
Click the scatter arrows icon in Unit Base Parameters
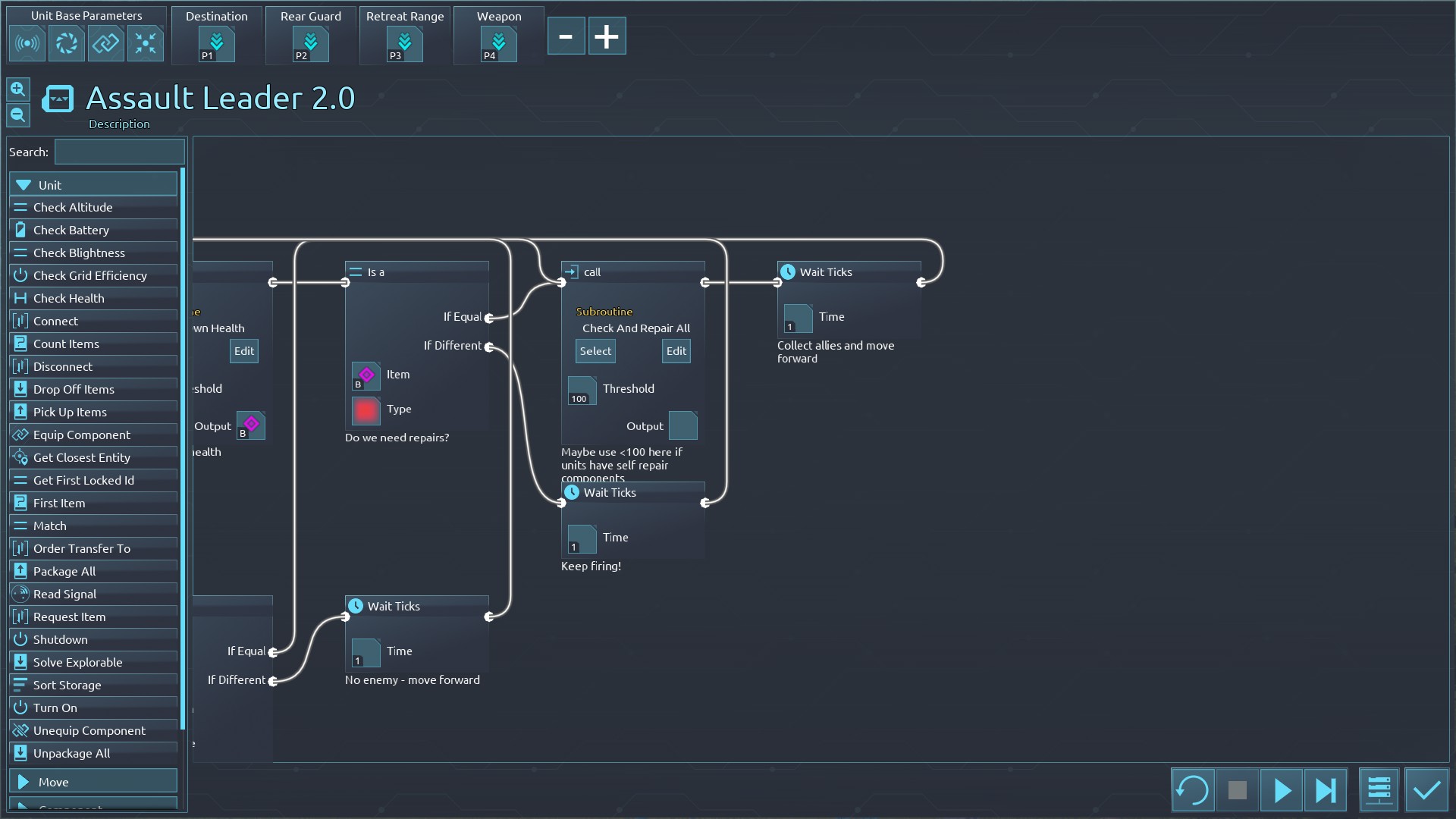tap(145, 43)
